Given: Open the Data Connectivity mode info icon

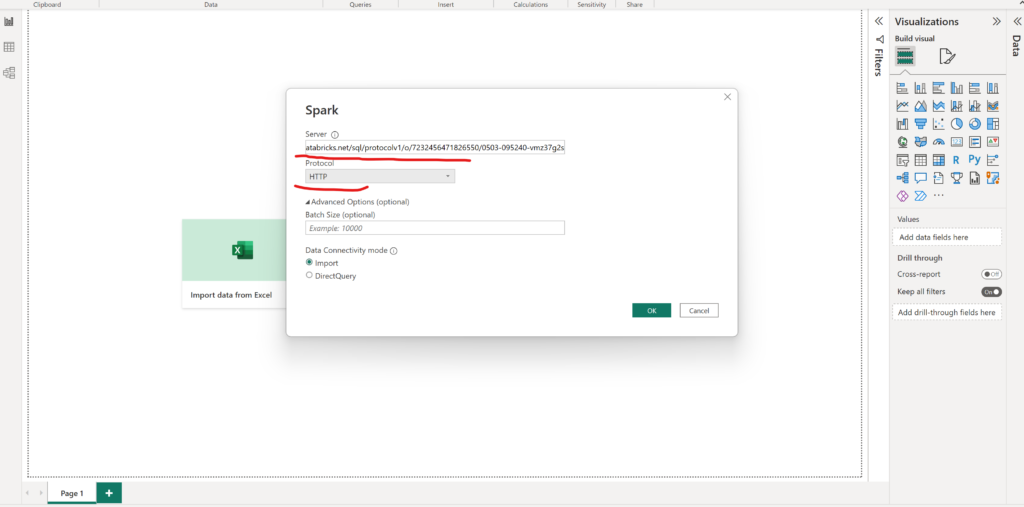Looking at the screenshot, I should click(394, 250).
